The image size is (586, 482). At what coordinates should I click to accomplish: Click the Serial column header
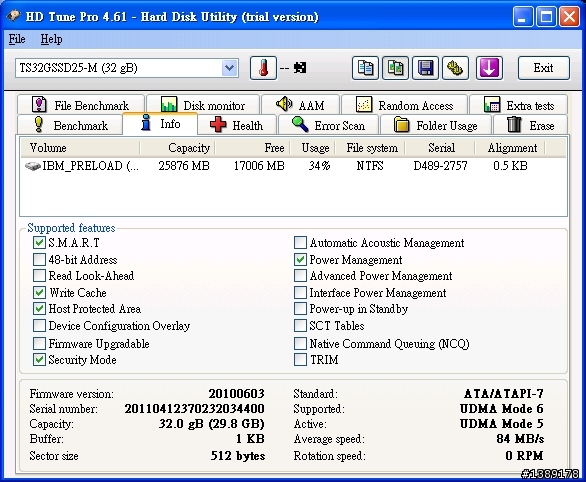tap(440, 148)
